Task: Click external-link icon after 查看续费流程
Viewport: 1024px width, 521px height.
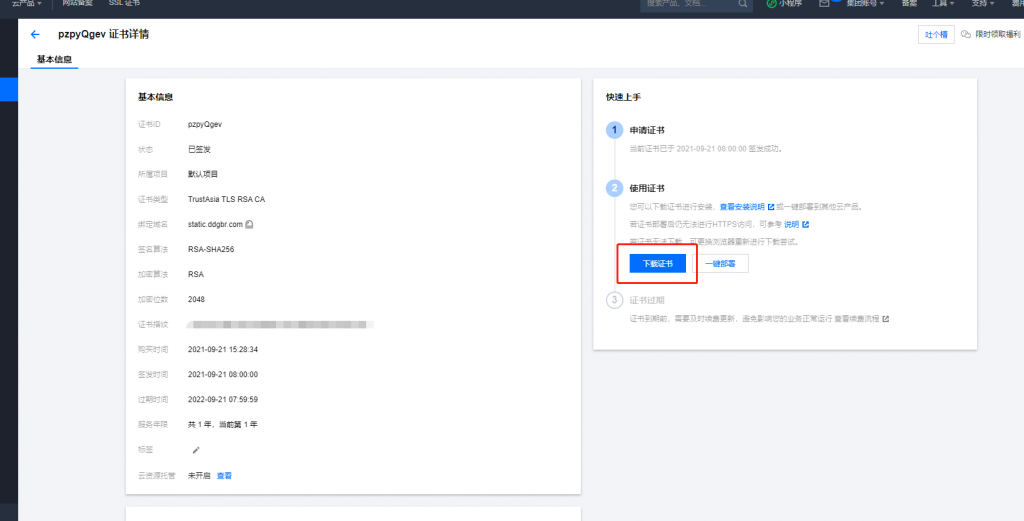Action: (x=886, y=319)
